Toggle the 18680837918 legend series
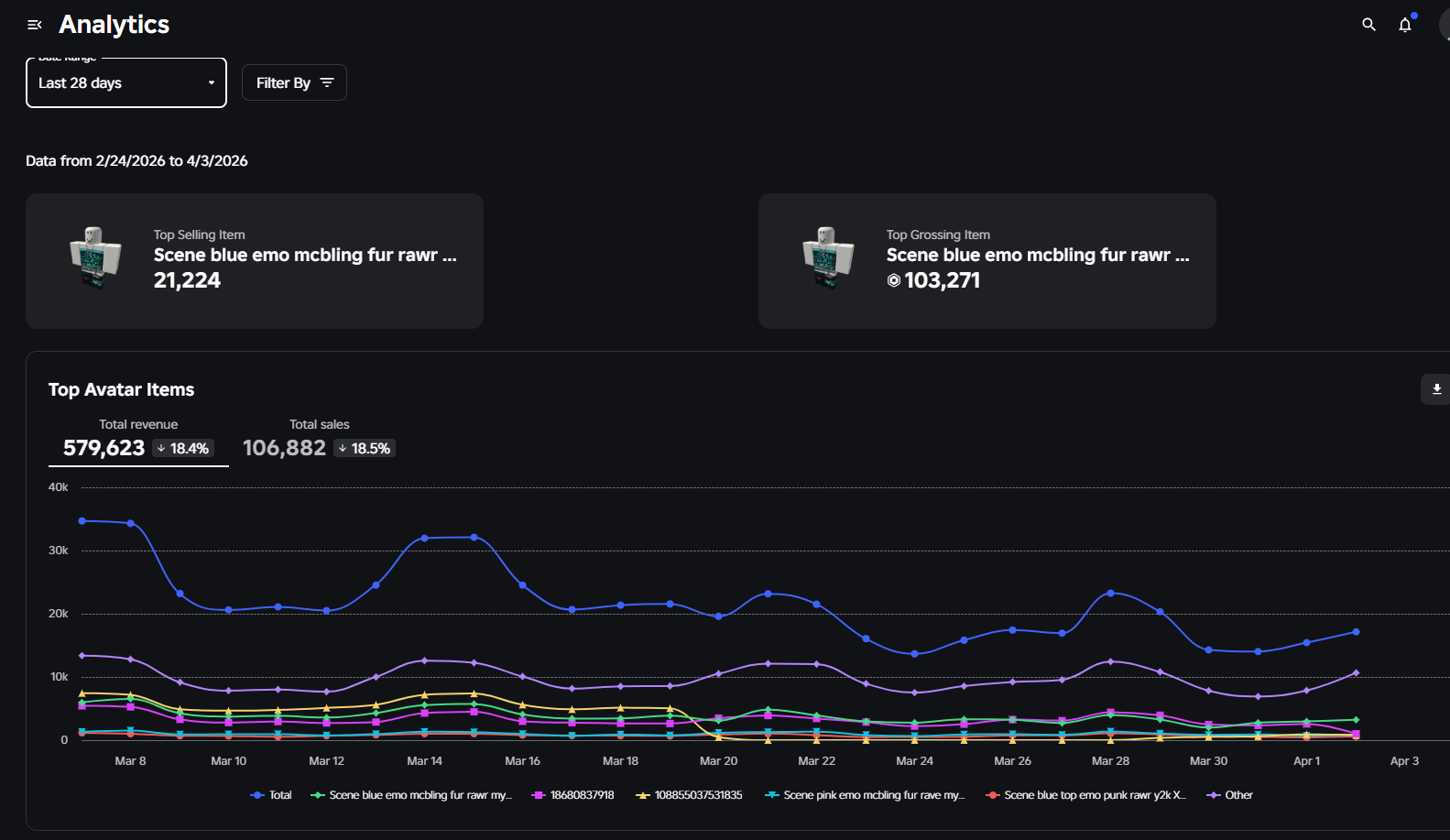This screenshot has height=840, width=1450. pyautogui.click(x=574, y=795)
